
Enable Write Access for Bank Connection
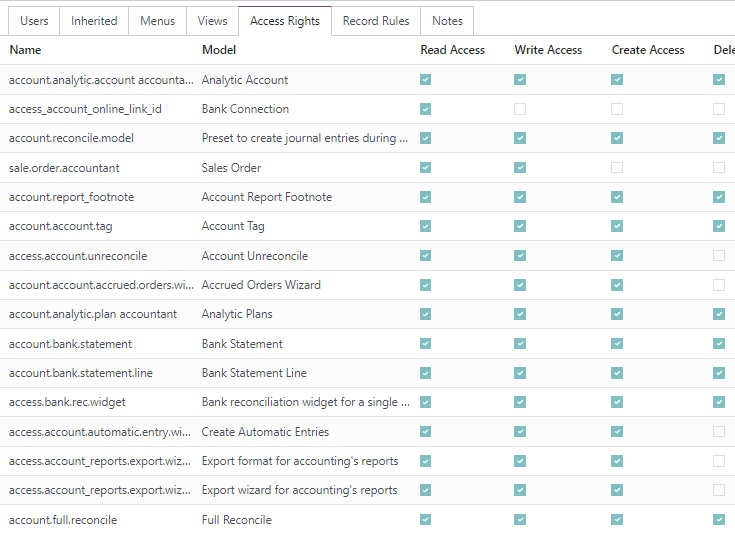520,109
